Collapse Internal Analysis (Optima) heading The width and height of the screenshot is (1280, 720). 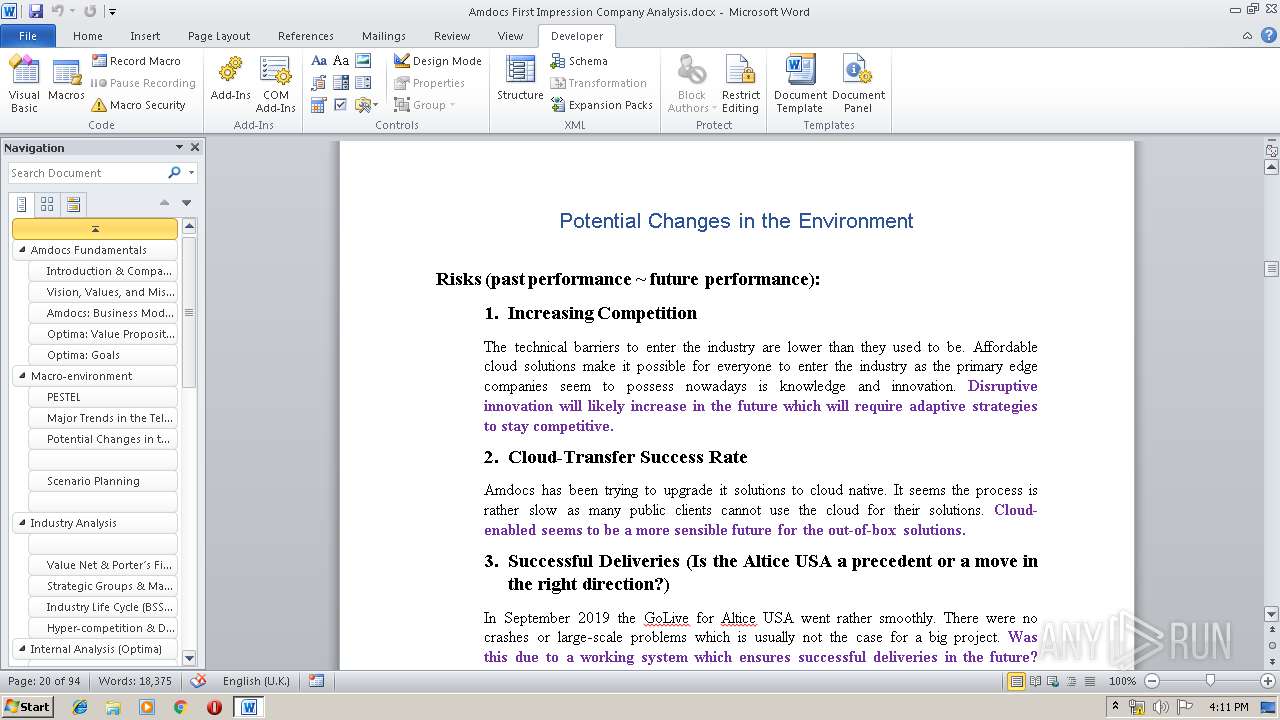pyautogui.click(x=22, y=649)
